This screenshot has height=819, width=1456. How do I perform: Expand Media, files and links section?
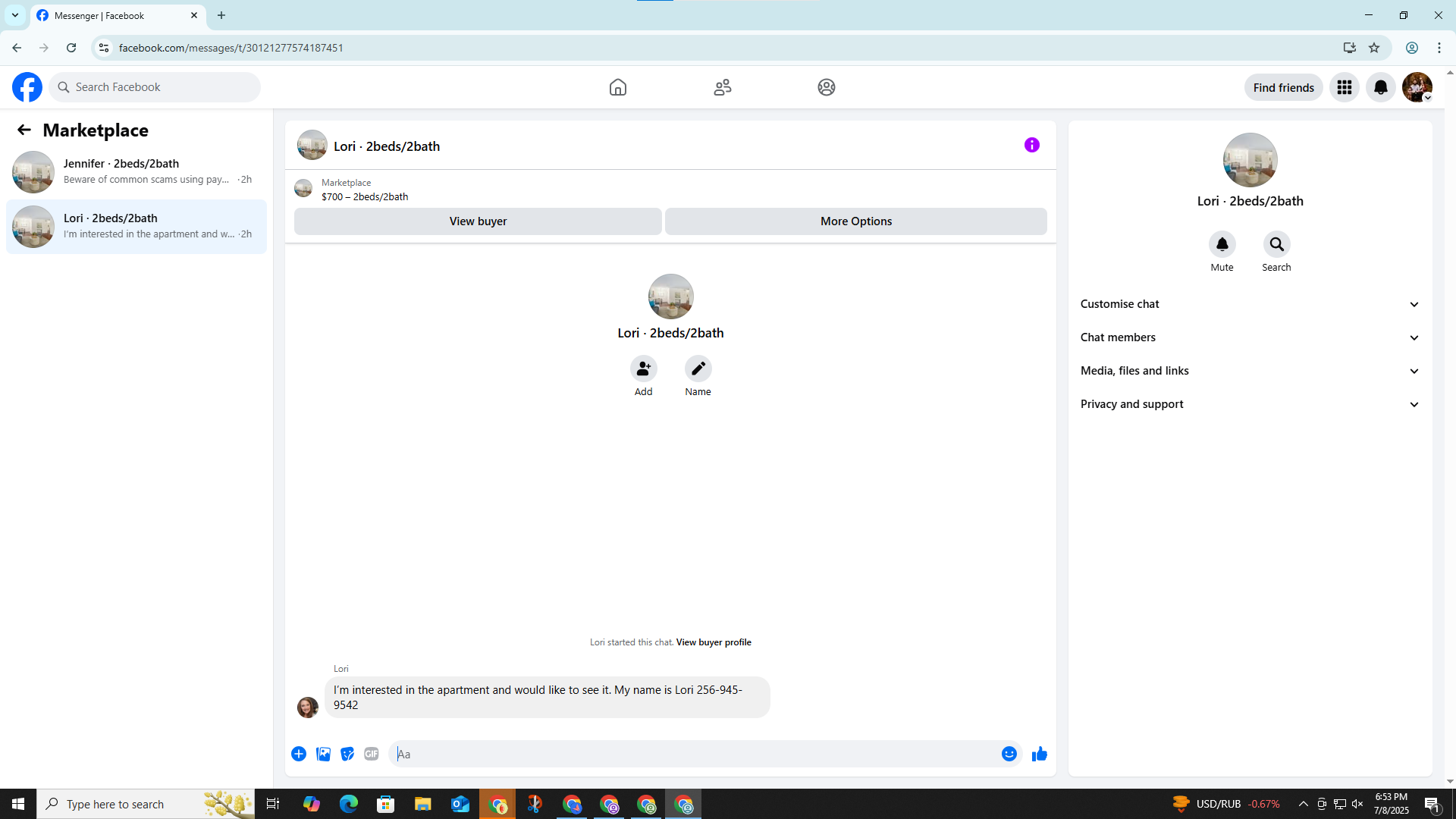click(x=1249, y=371)
